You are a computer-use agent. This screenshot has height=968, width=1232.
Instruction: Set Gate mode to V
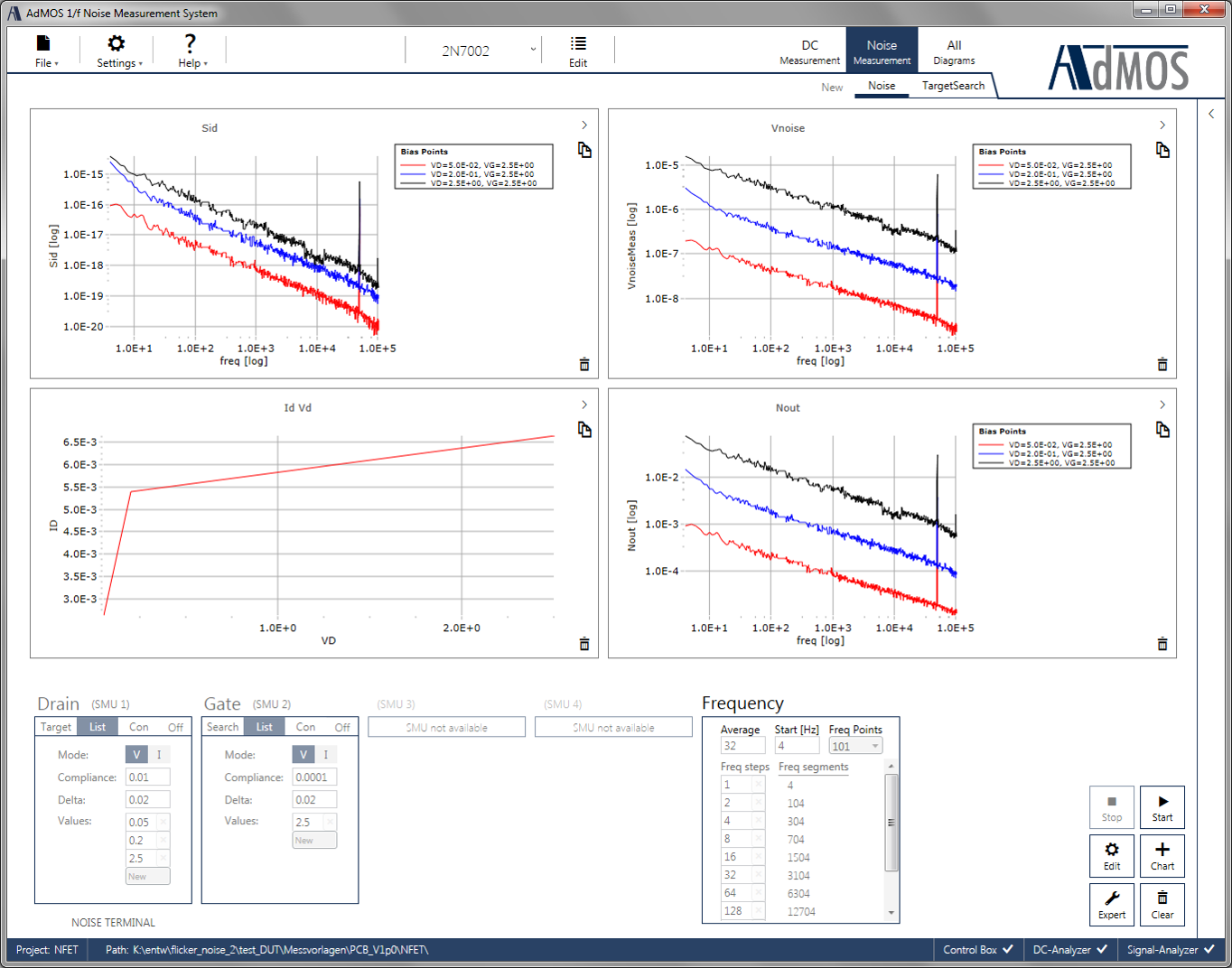[303, 755]
